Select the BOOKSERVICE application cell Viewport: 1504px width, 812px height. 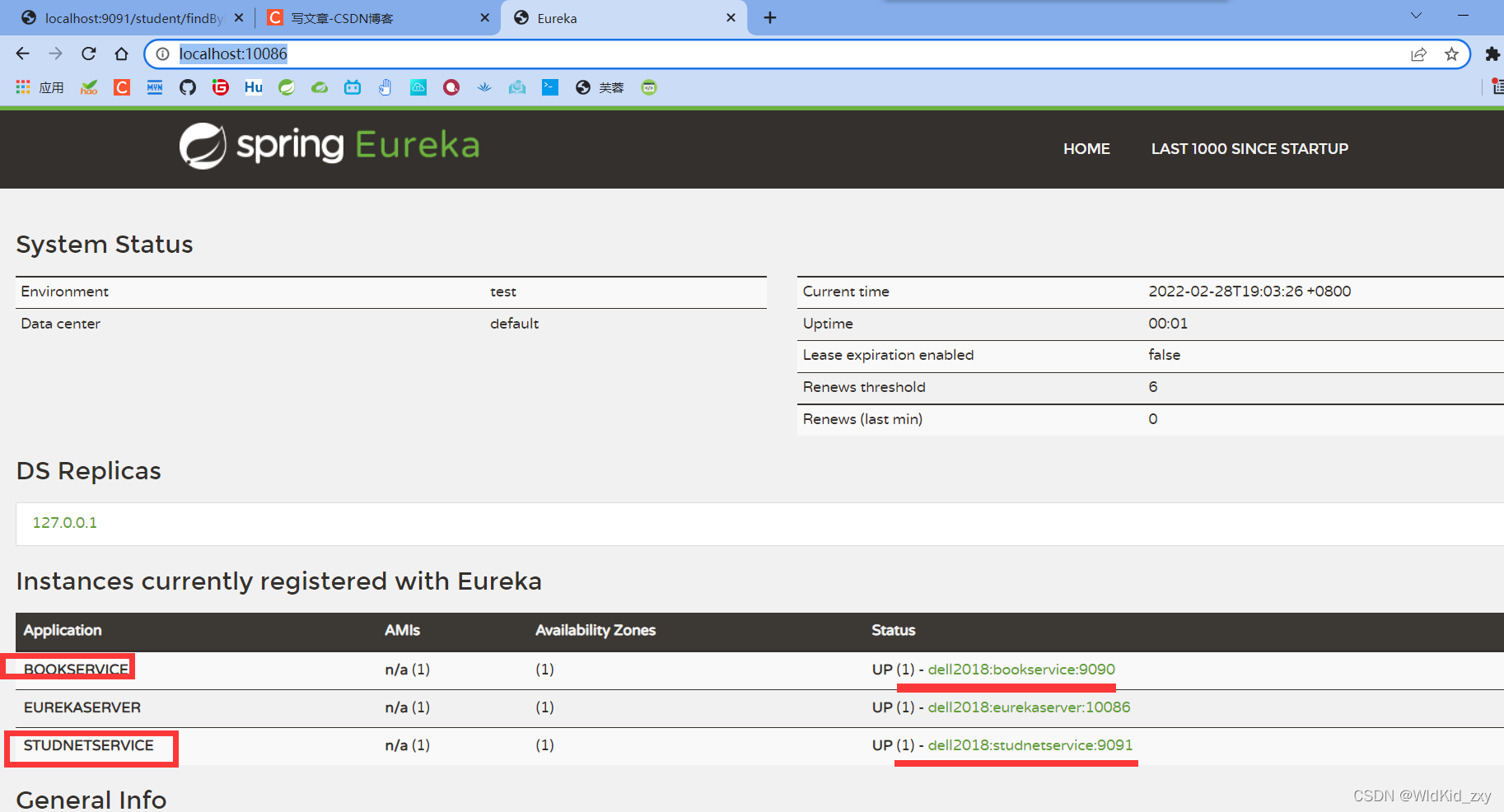tap(77, 670)
